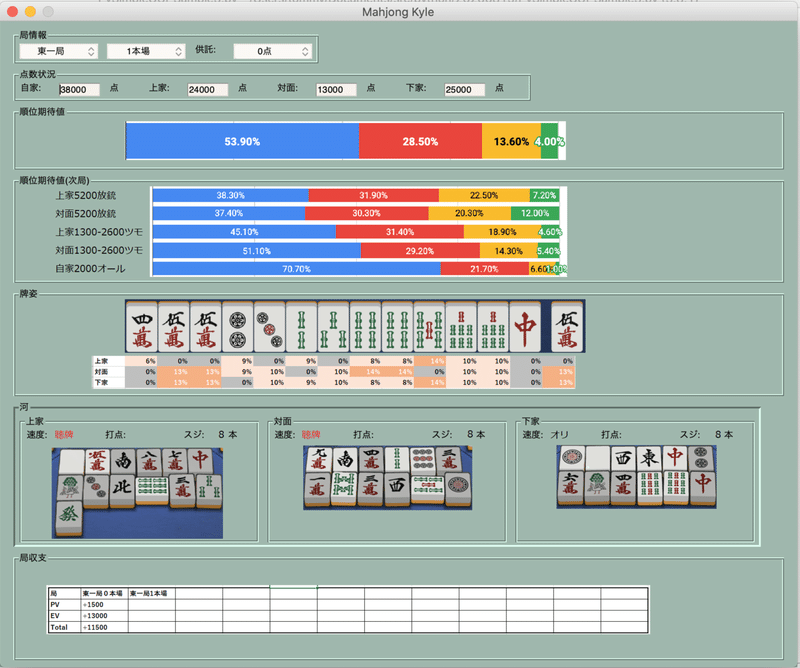Click the 發 tile in 上家 discards
The image size is (800, 668).
69,516
